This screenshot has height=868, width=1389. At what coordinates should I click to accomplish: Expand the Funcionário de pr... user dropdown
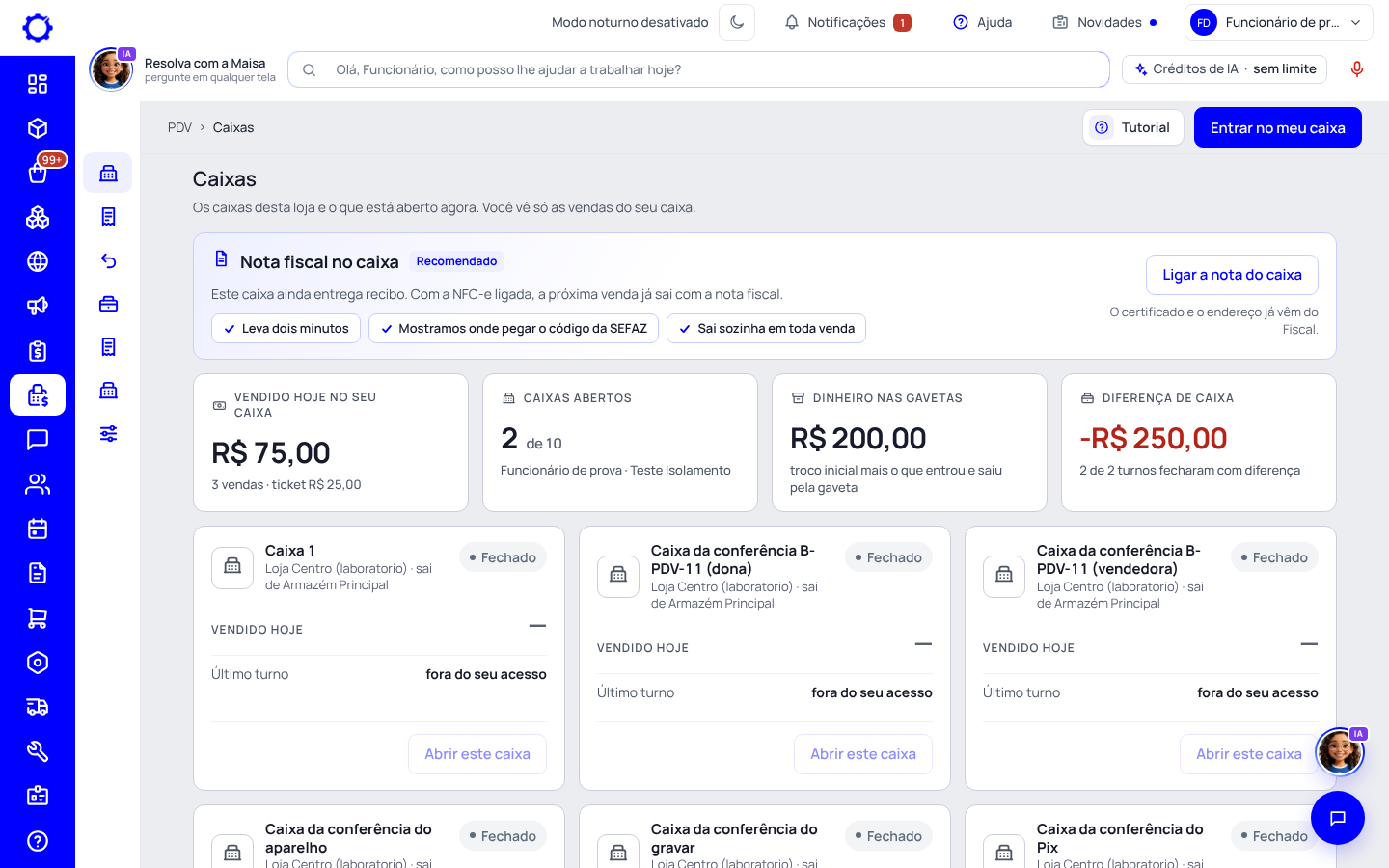[x=1278, y=22]
